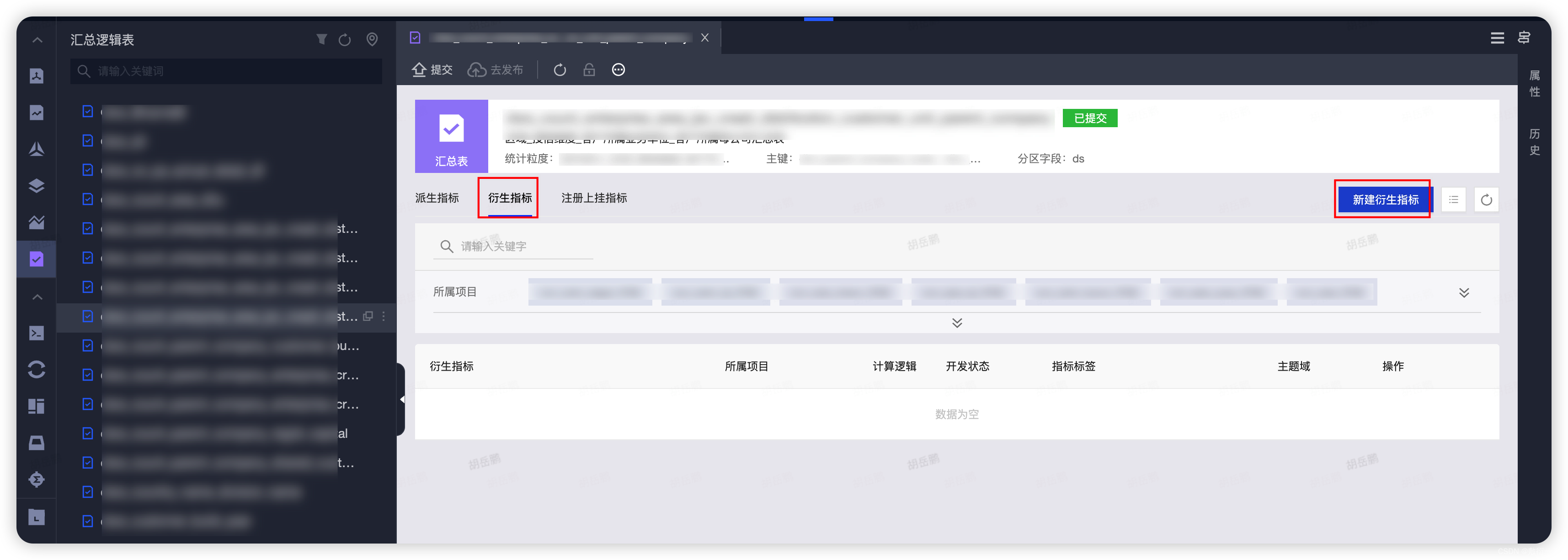Click the filter icon in 汇总逻辑表 panel

point(321,40)
